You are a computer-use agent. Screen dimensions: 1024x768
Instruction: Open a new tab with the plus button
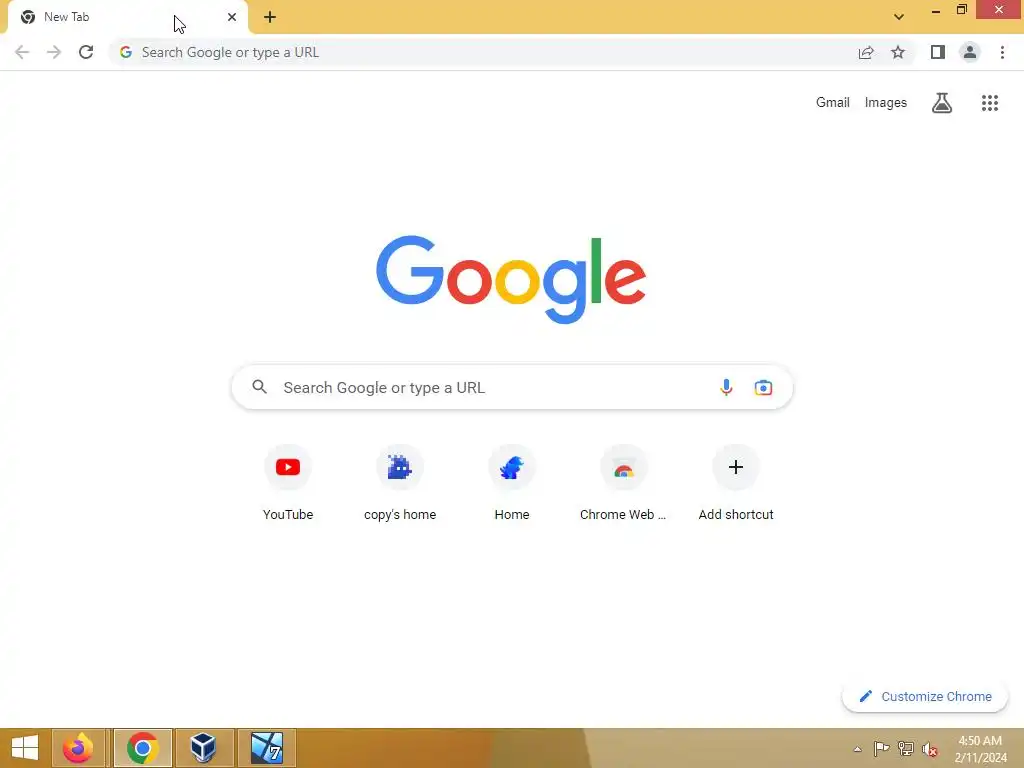coord(270,17)
